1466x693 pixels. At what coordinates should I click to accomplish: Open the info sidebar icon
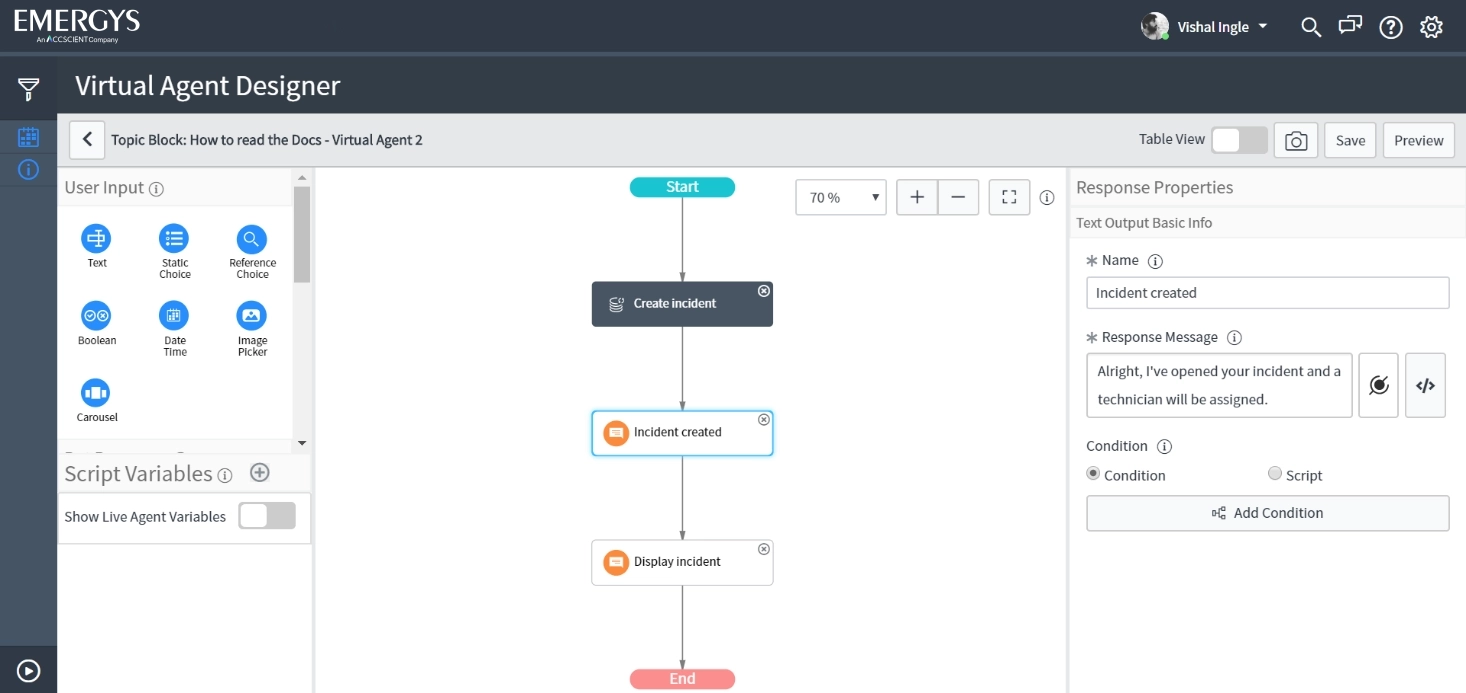(29, 170)
